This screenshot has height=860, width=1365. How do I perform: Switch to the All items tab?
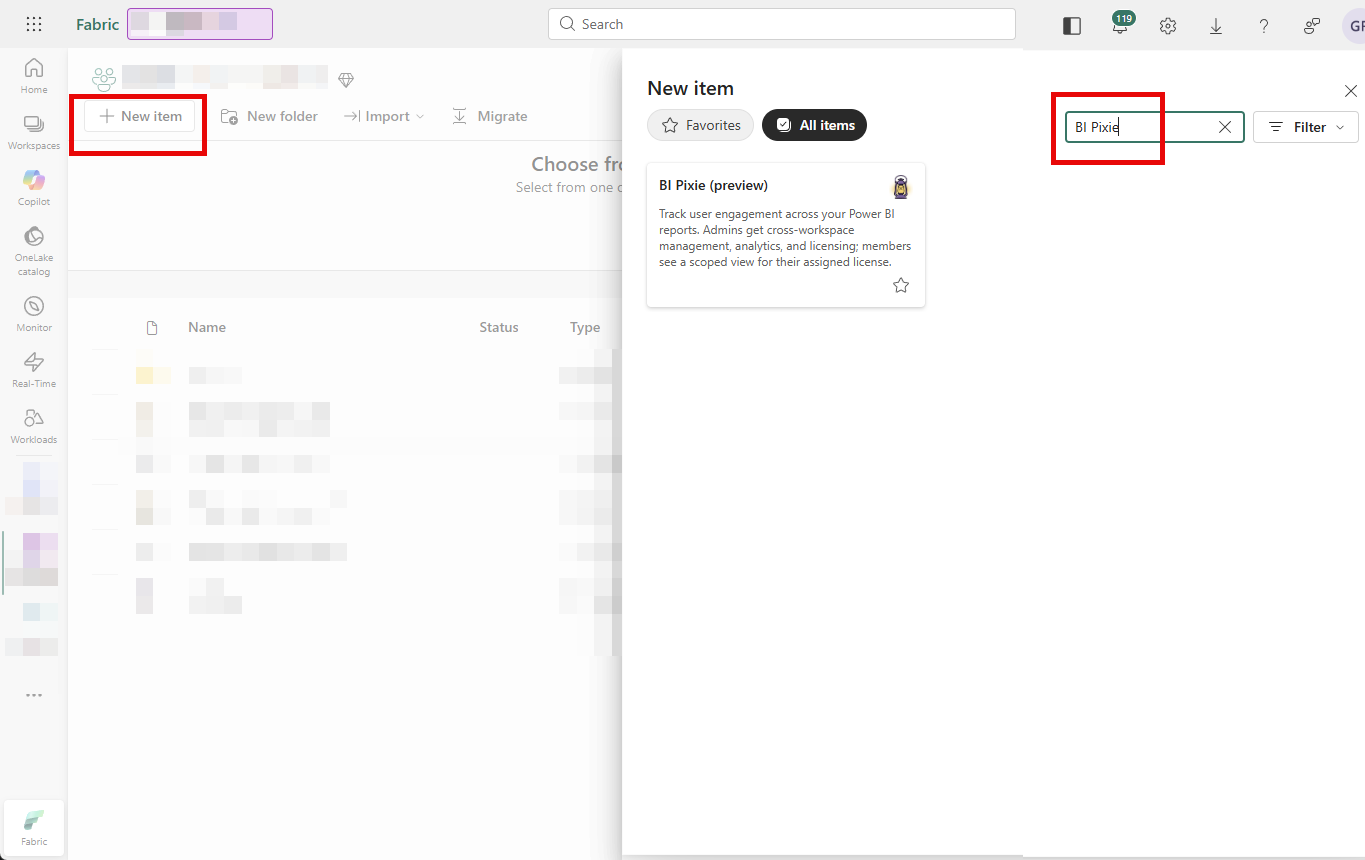tap(815, 125)
